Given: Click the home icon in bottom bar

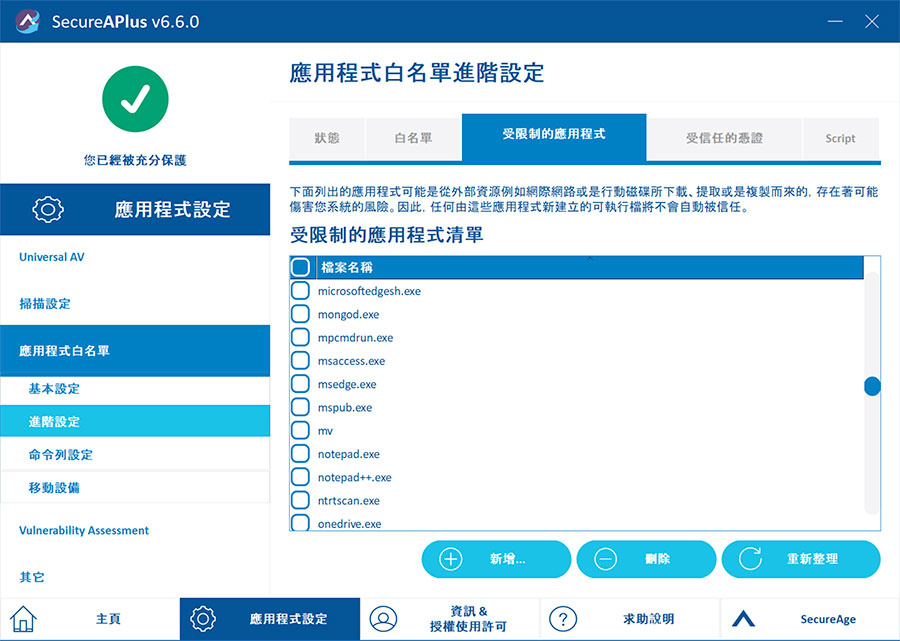Looking at the screenshot, I should (24, 619).
